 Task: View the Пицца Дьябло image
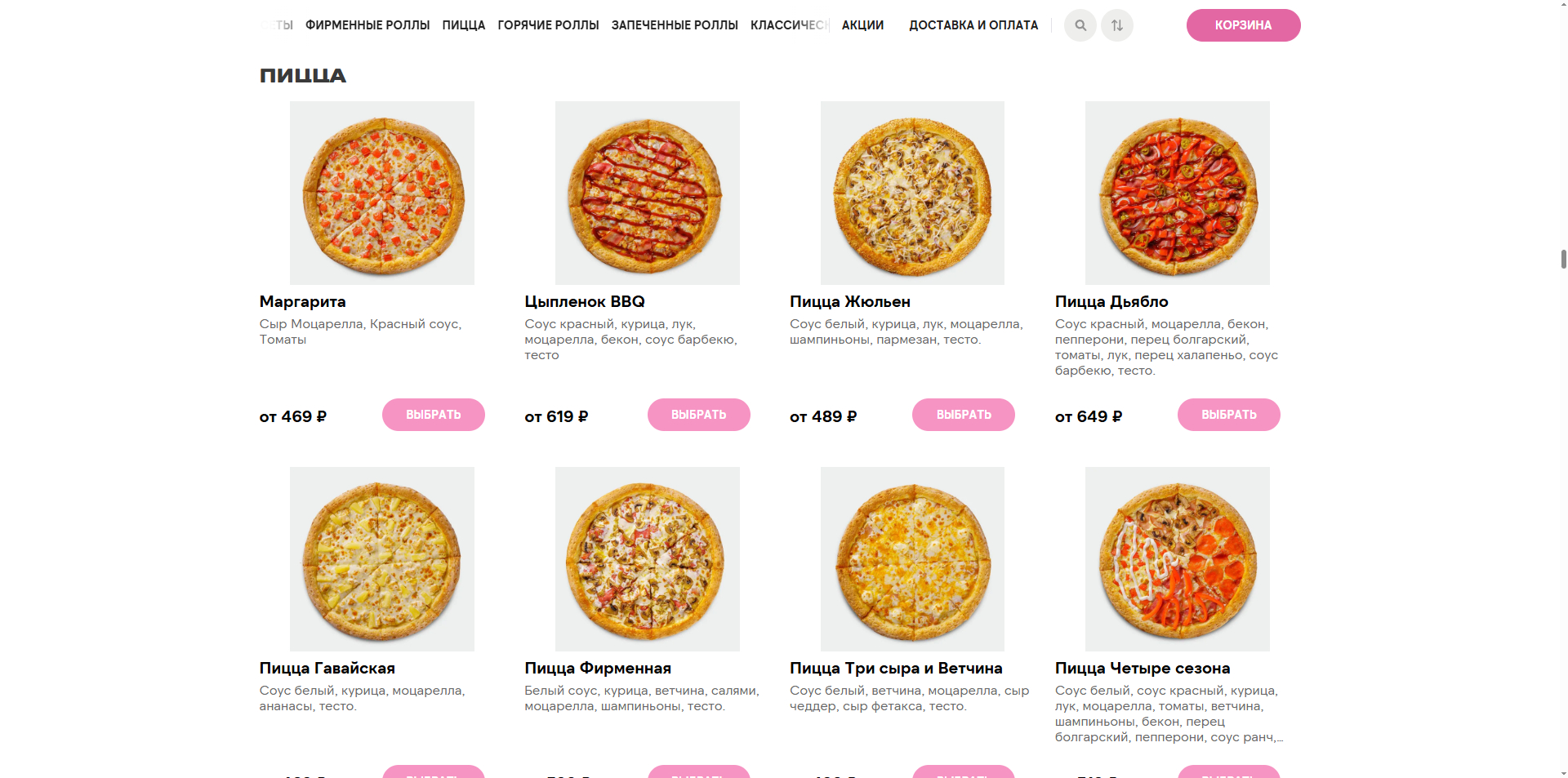coord(1177,193)
